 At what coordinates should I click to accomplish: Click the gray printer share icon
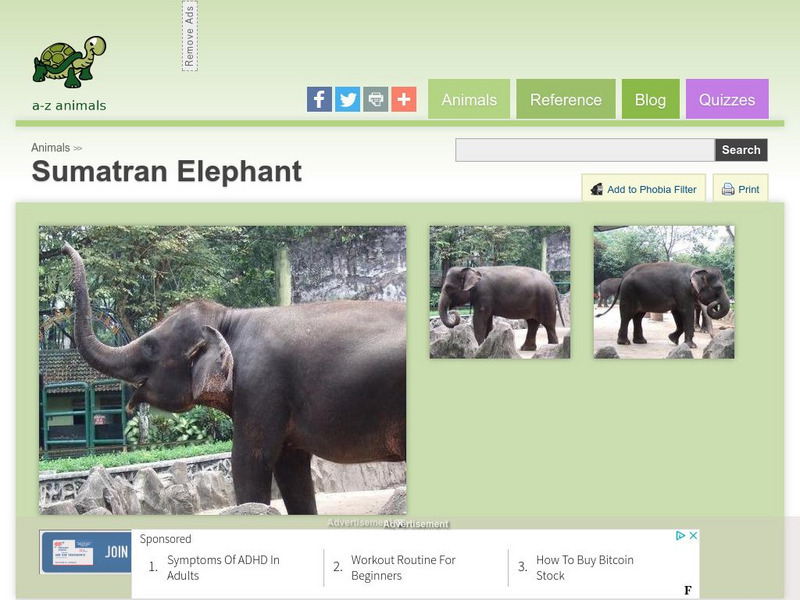click(x=376, y=99)
